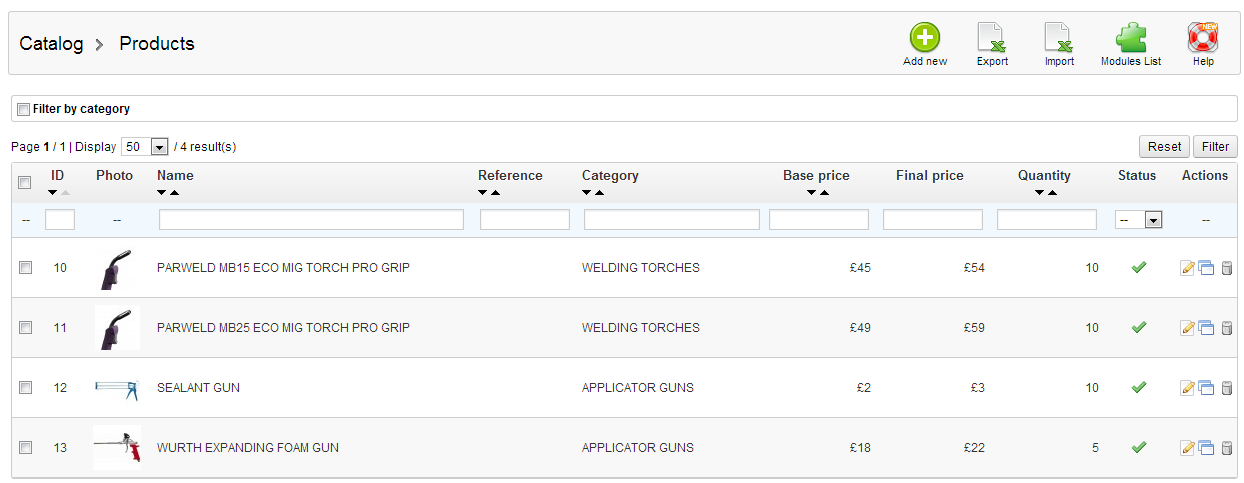This screenshot has height=483, width=1244.
Task: Click the Products breadcrumb item
Action: [x=157, y=44]
